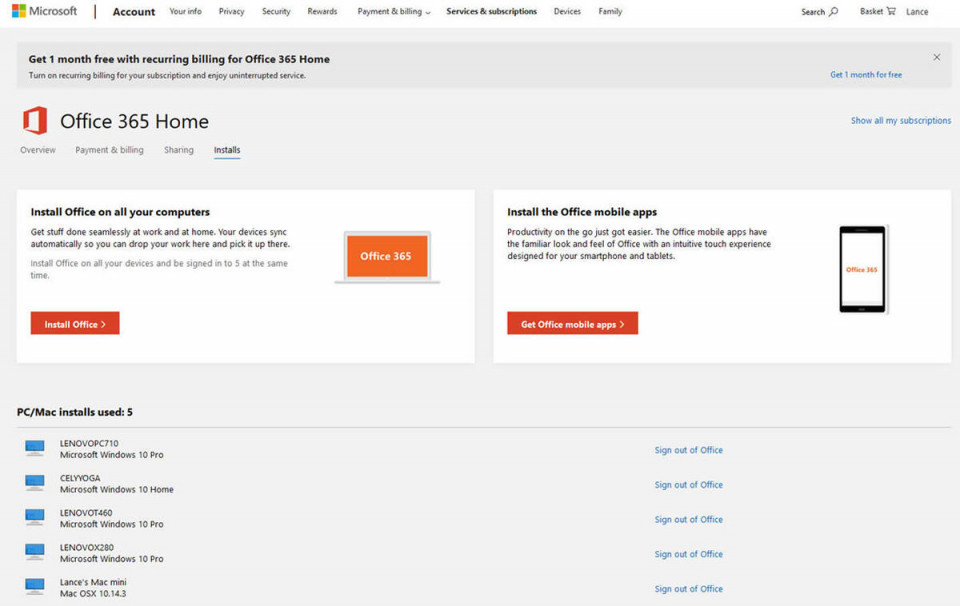Click the LENOVOPC710 computer icon

tap(34, 448)
